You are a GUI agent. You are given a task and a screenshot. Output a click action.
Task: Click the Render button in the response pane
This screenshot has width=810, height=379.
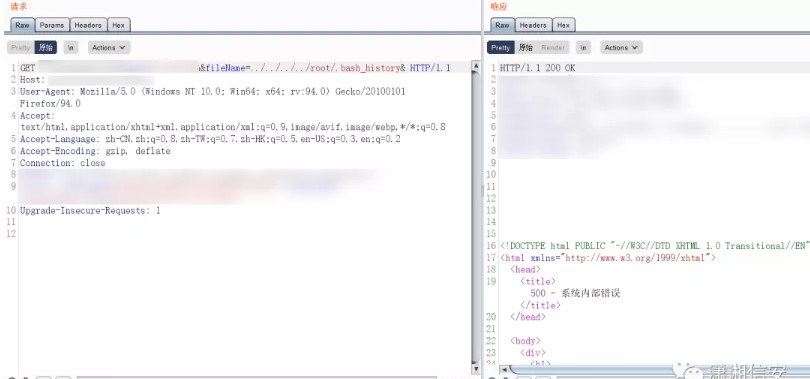pyautogui.click(x=553, y=48)
